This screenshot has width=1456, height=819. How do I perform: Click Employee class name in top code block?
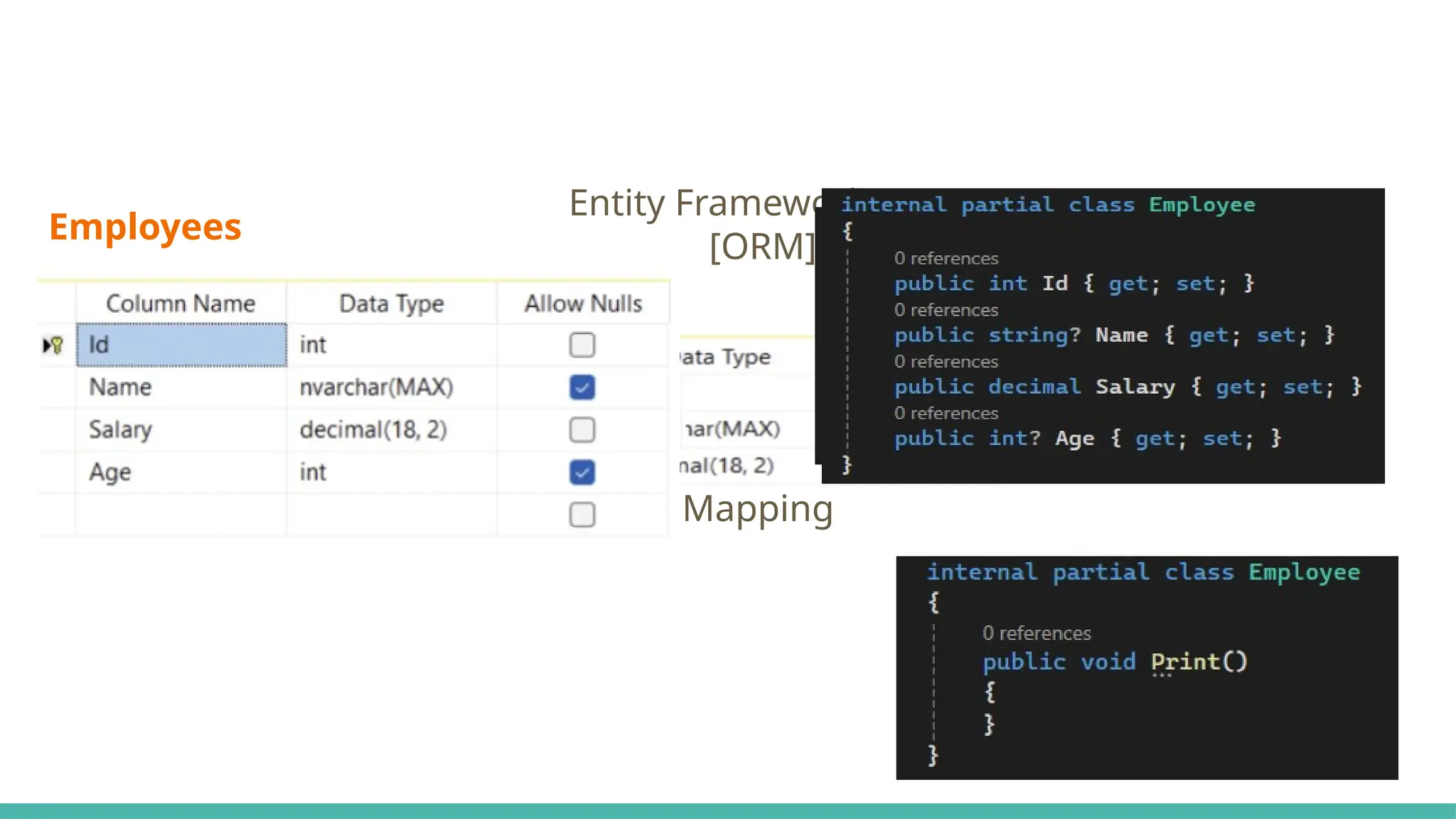coord(1202,205)
